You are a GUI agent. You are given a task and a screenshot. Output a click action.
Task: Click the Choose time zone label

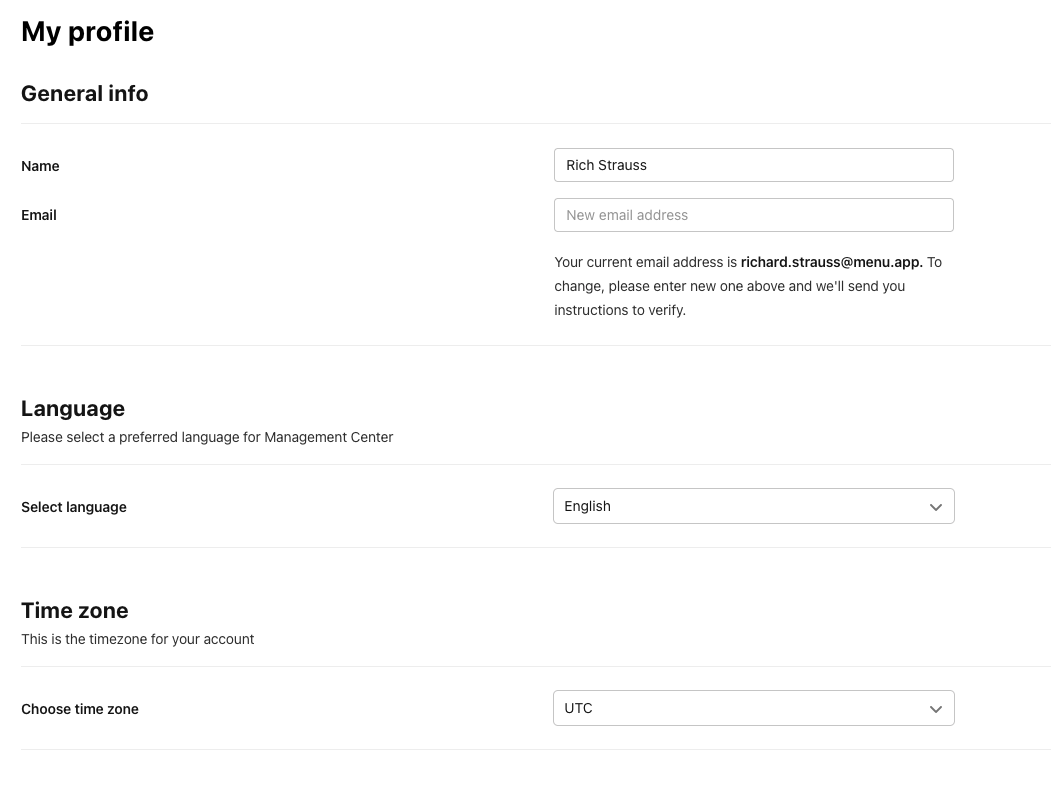pos(80,709)
